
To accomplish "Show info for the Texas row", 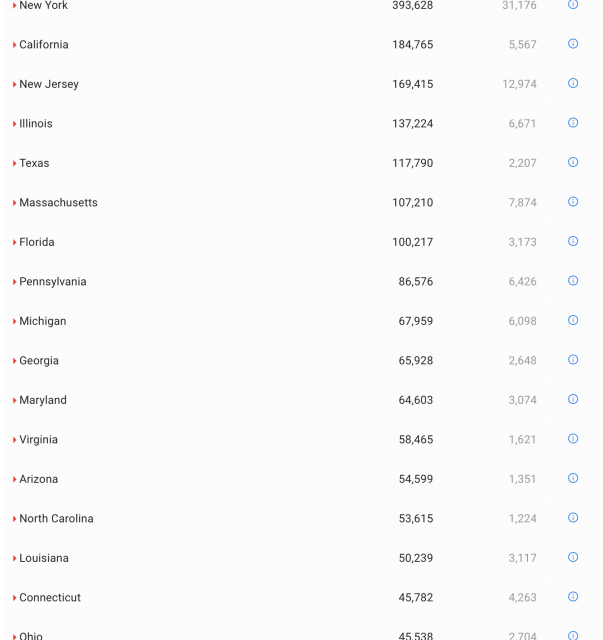I will tap(573, 162).
